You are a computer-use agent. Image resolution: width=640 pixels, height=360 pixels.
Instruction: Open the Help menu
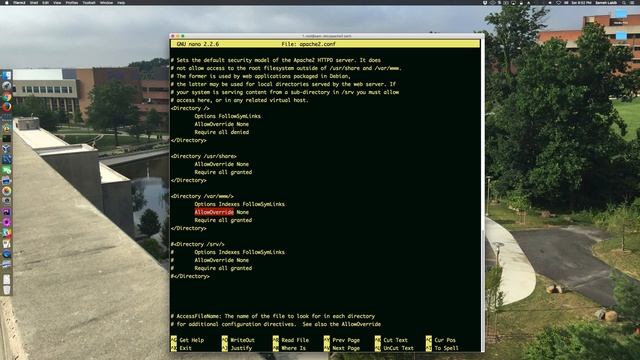click(121, 2)
